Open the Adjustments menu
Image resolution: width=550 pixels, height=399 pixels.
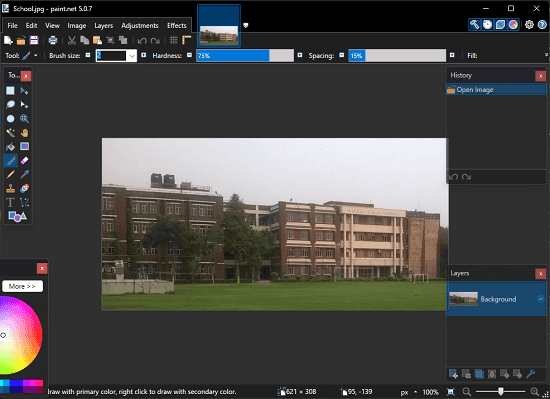pyautogui.click(x=140, y=26)
